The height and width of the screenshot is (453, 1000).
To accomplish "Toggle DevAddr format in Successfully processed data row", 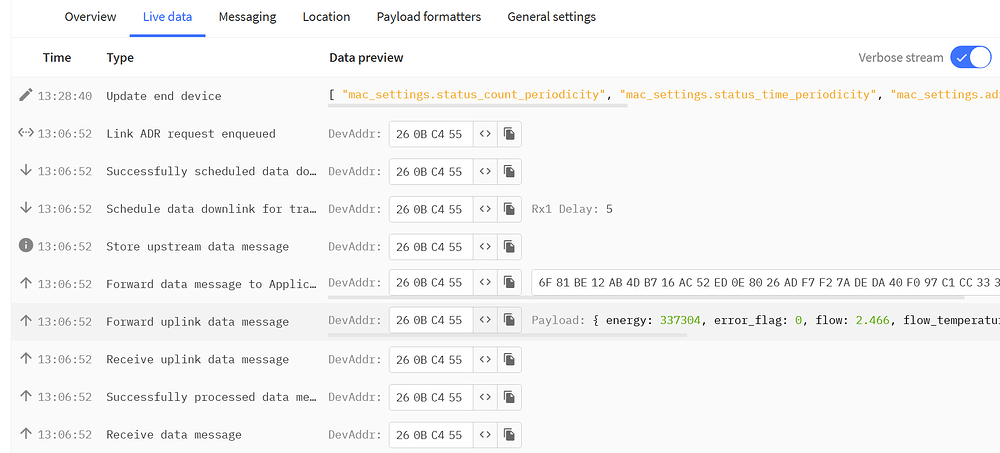I will [x=484, y=397].
